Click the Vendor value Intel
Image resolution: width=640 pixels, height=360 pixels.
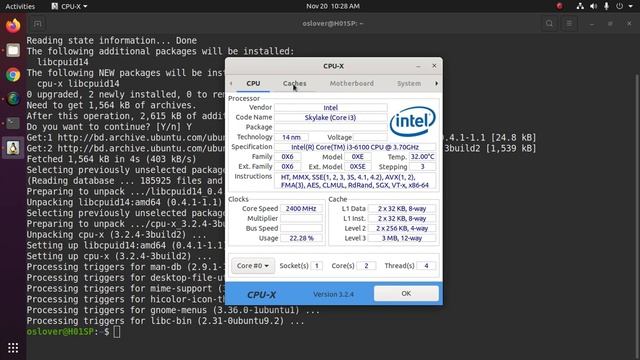(x=331, y=108)
